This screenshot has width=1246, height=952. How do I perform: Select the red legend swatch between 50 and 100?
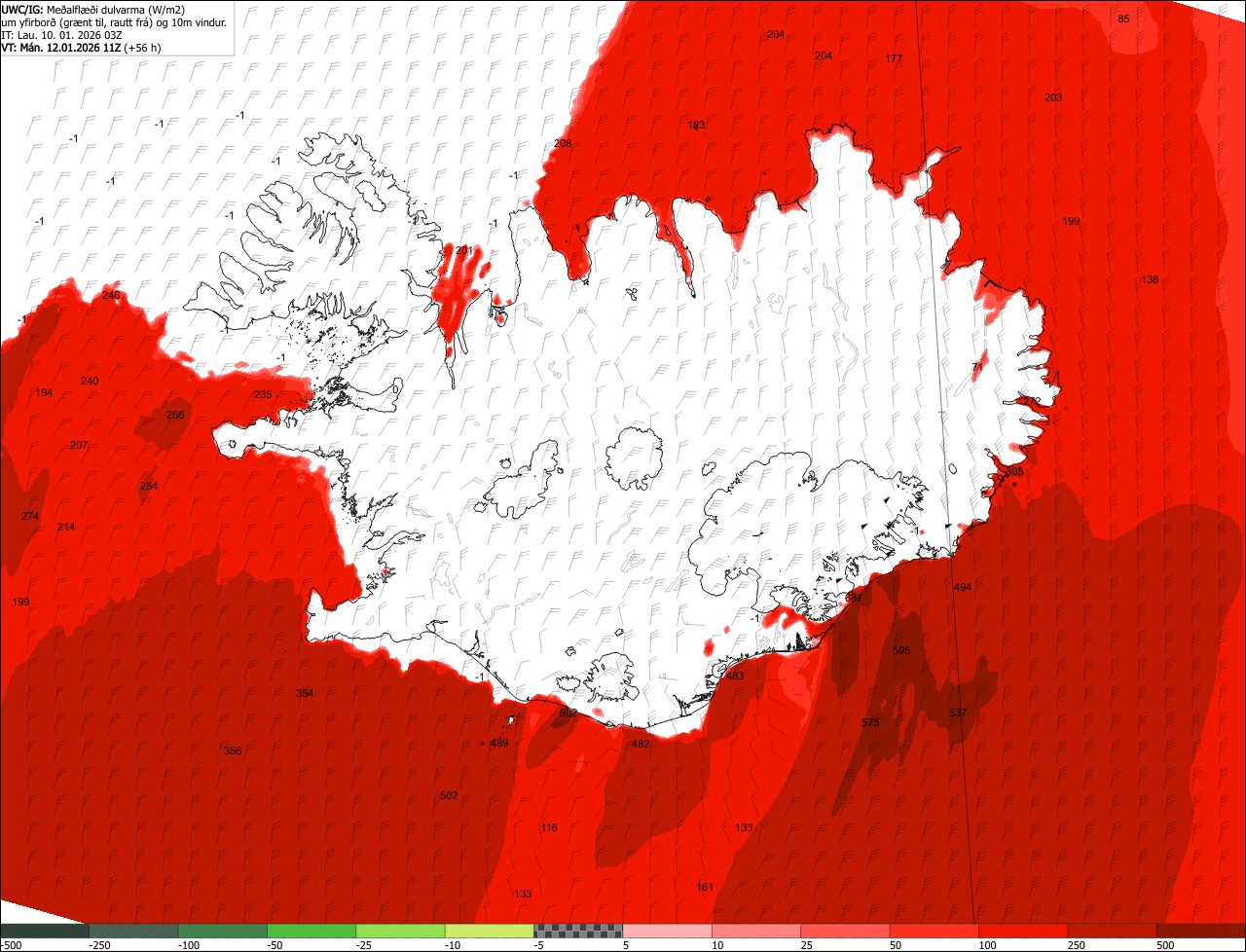934,931
